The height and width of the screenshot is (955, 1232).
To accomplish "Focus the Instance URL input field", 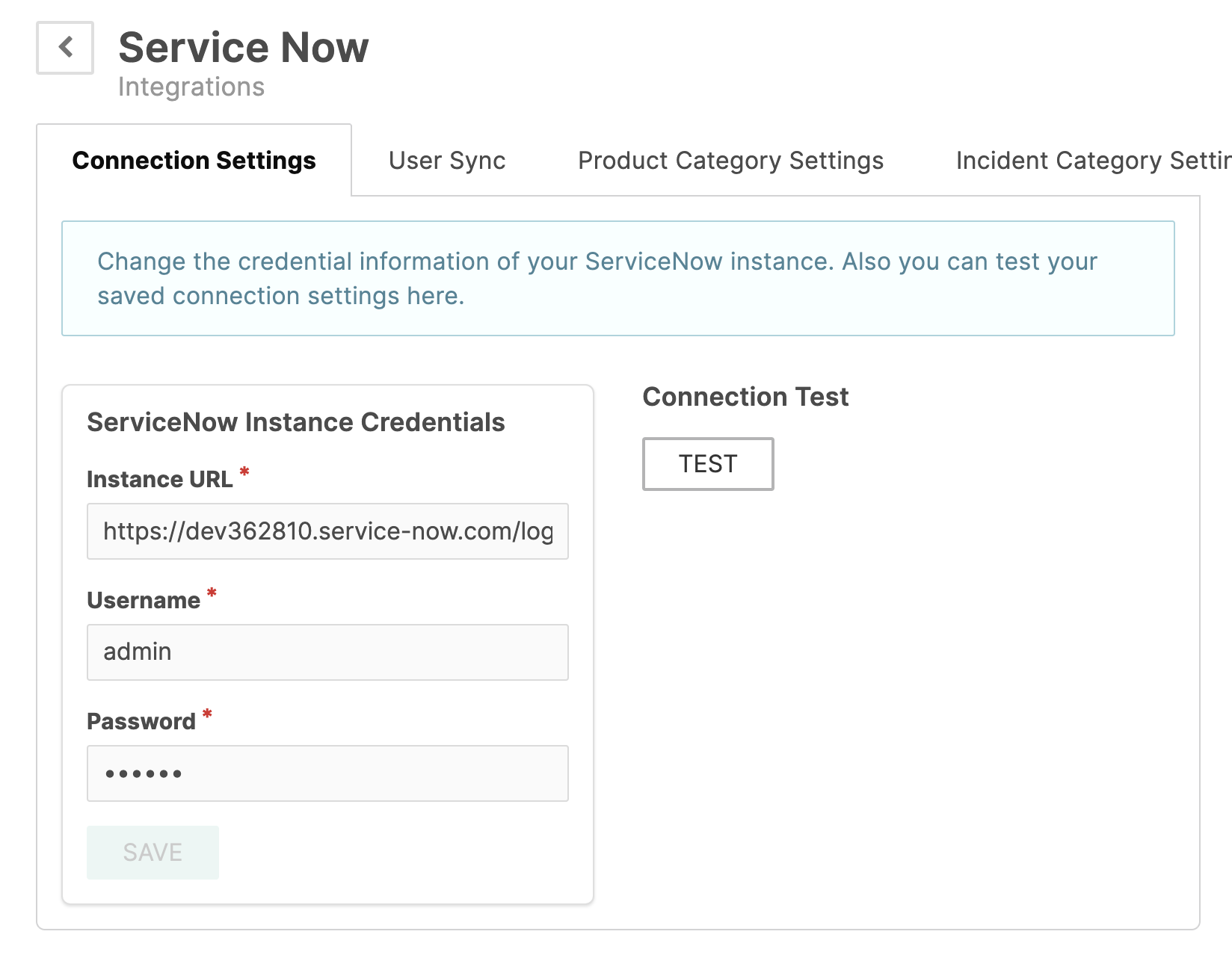I will pos(327,531).
